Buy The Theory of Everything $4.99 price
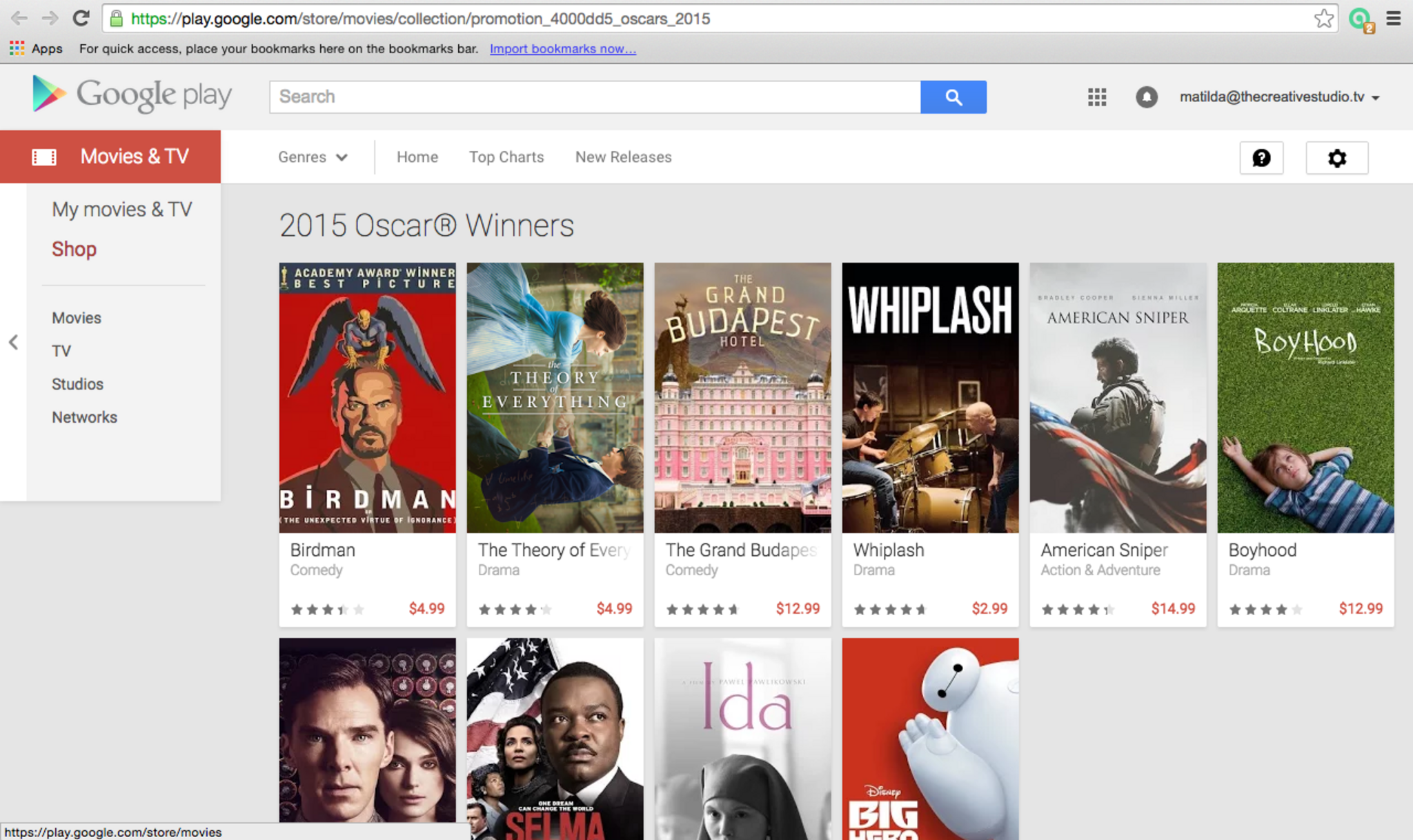Image resolution: width=1413 pixels, height=840 pixels. pyautogui.click(x=614, y=608)
